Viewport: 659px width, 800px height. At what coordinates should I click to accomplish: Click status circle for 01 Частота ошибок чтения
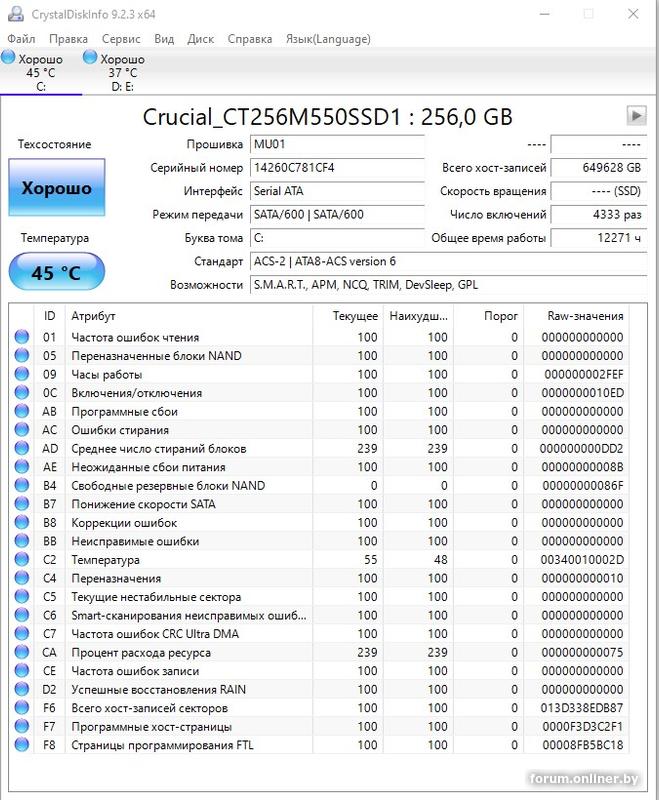22,337
